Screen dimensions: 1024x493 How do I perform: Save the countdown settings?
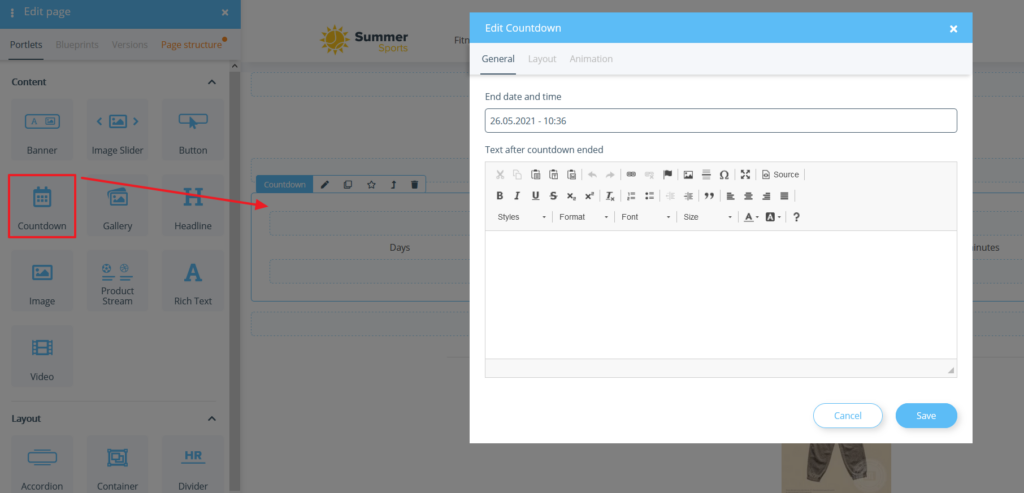coord(926,415)
